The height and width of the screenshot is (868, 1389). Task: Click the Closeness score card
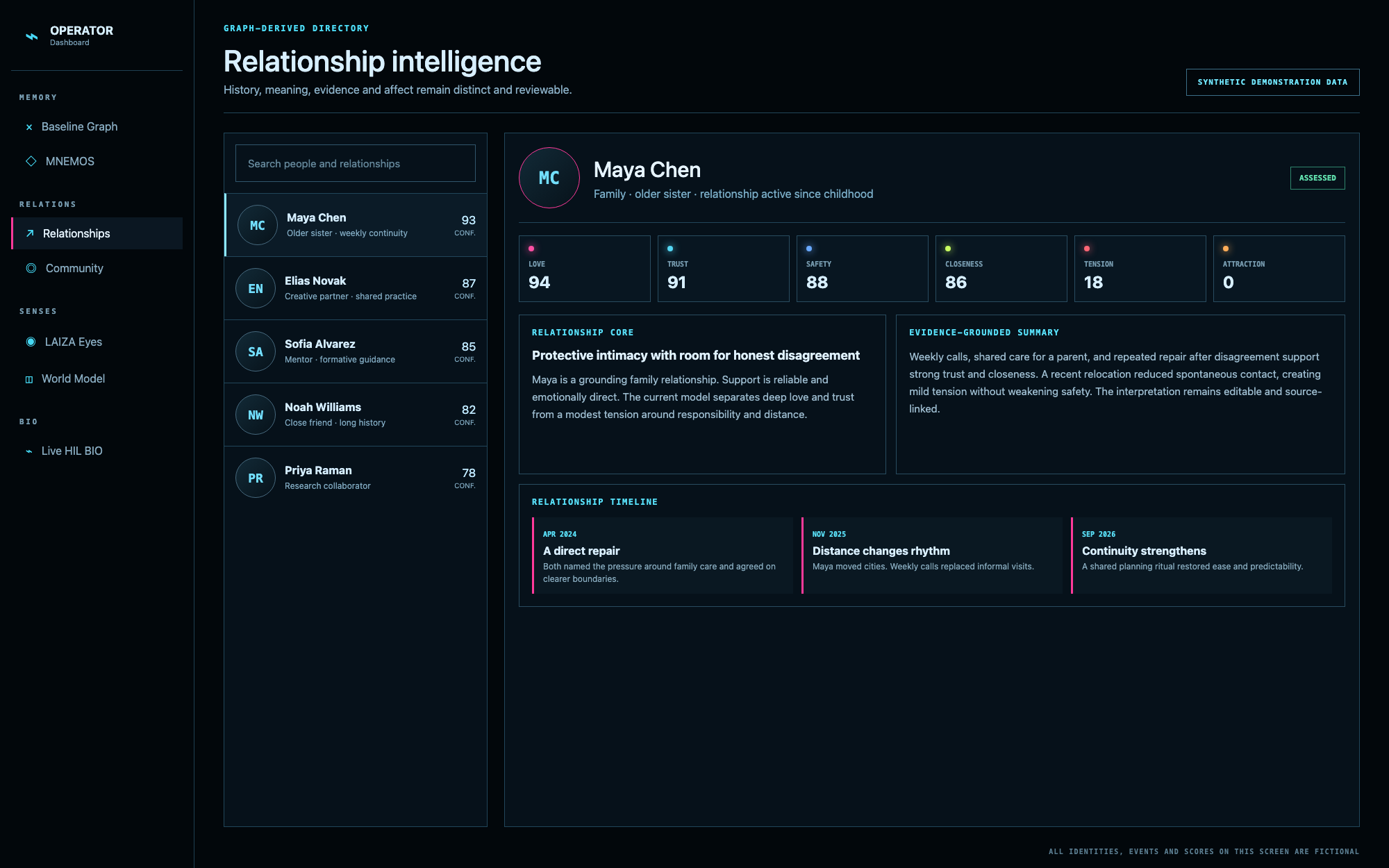pyautogui.click(x=1001, y=269)
